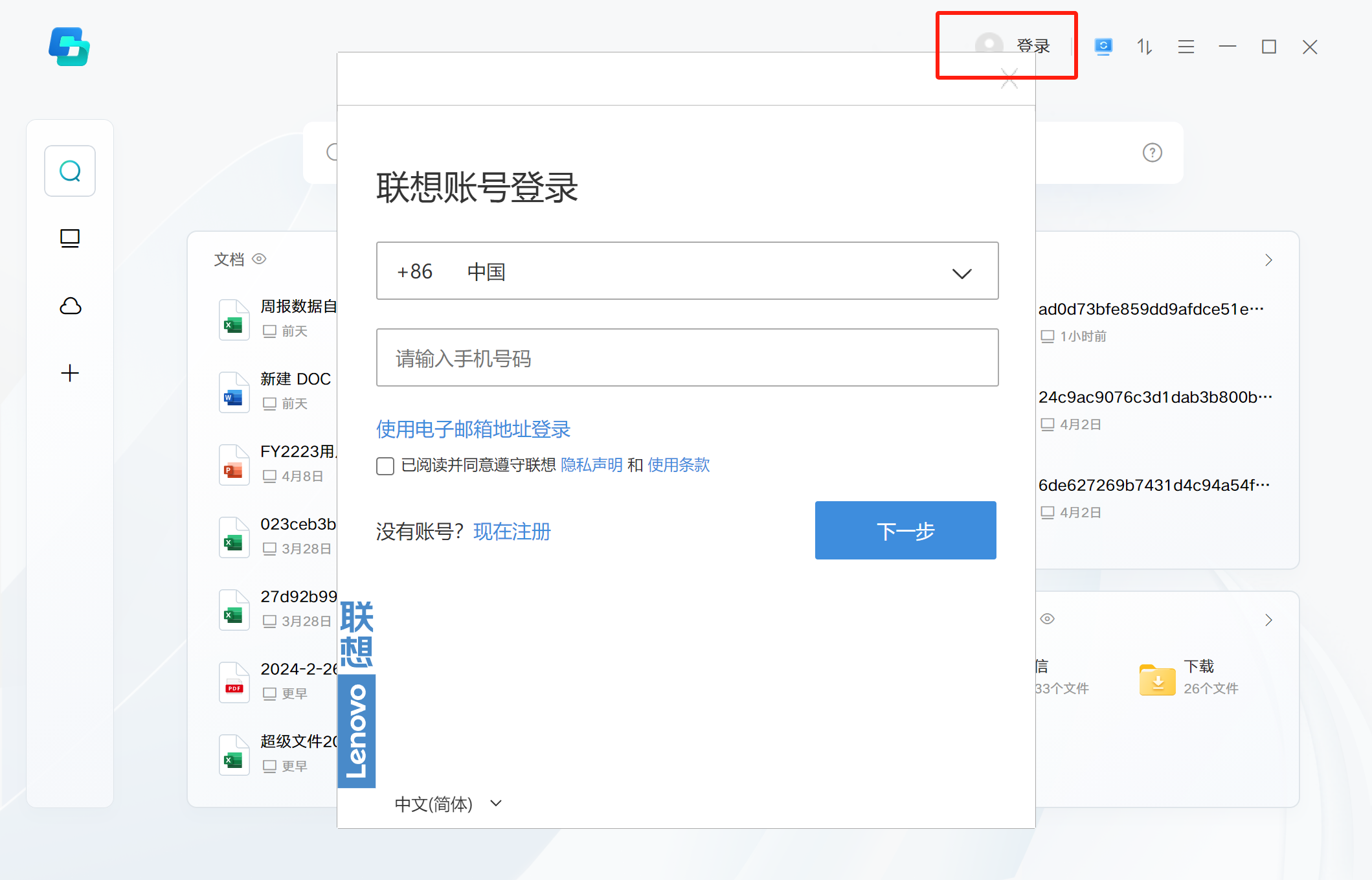This screenshot has width=1372, height=880.
Task: Expand the top right panel chevron
Action: [1268, 260]
